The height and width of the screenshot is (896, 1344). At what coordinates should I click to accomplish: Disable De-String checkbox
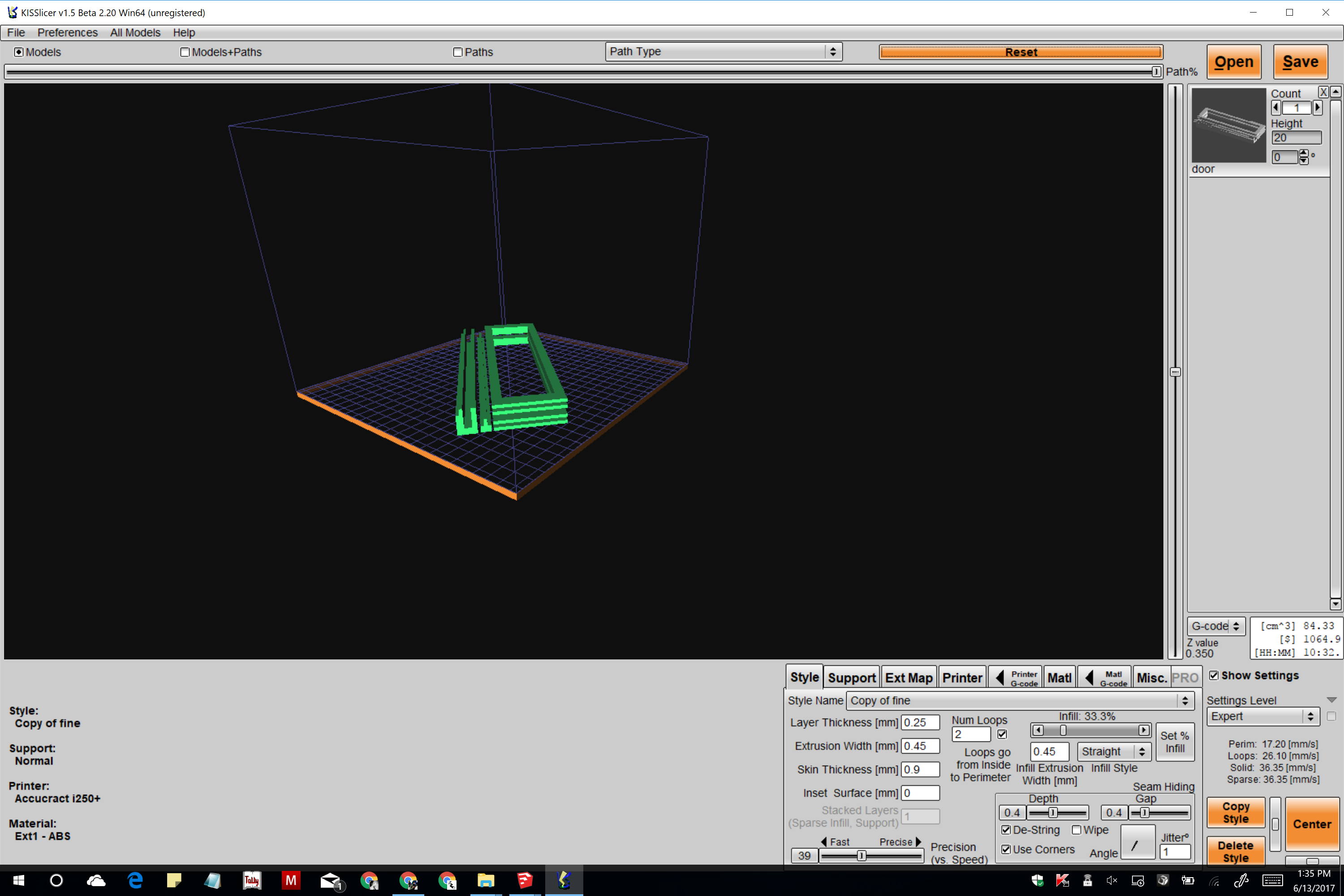click(1006, 830)
